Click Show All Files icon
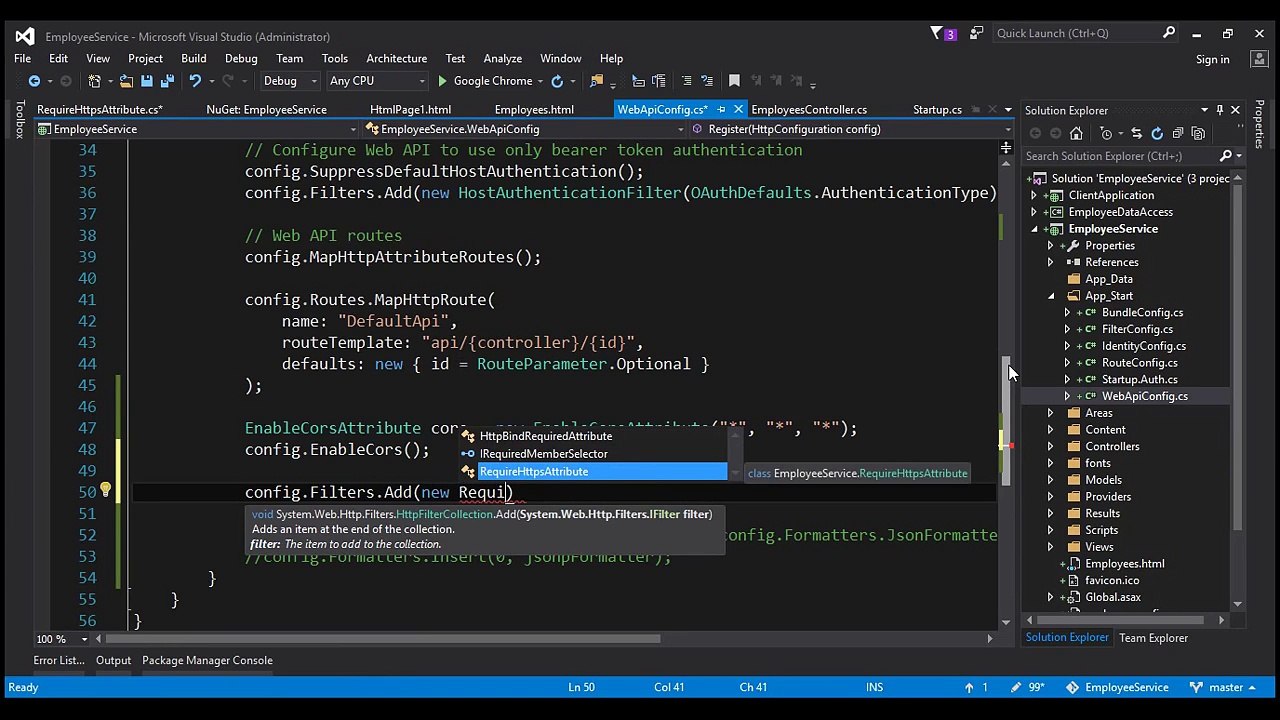This screenshot has width=1280, height=720. 1198,133
